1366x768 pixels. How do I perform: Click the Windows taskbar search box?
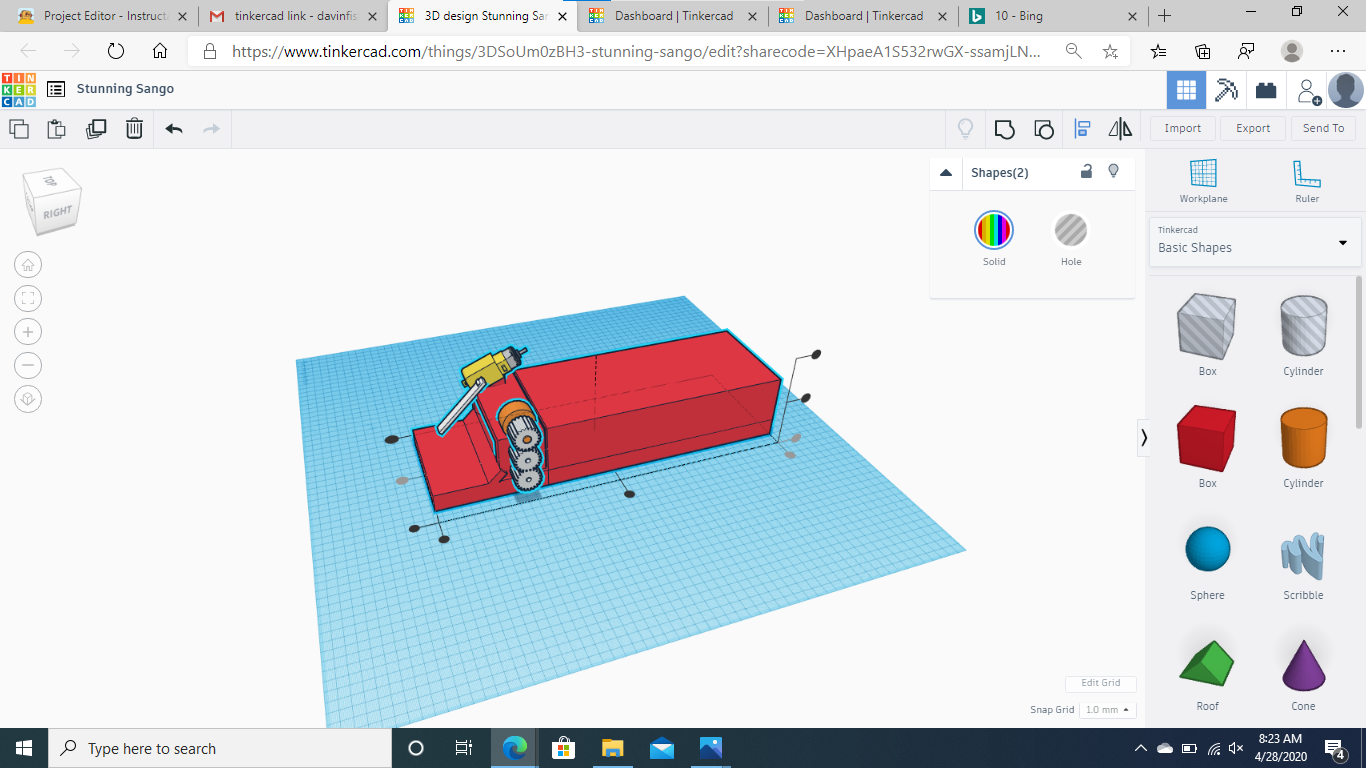click(219, 748)
